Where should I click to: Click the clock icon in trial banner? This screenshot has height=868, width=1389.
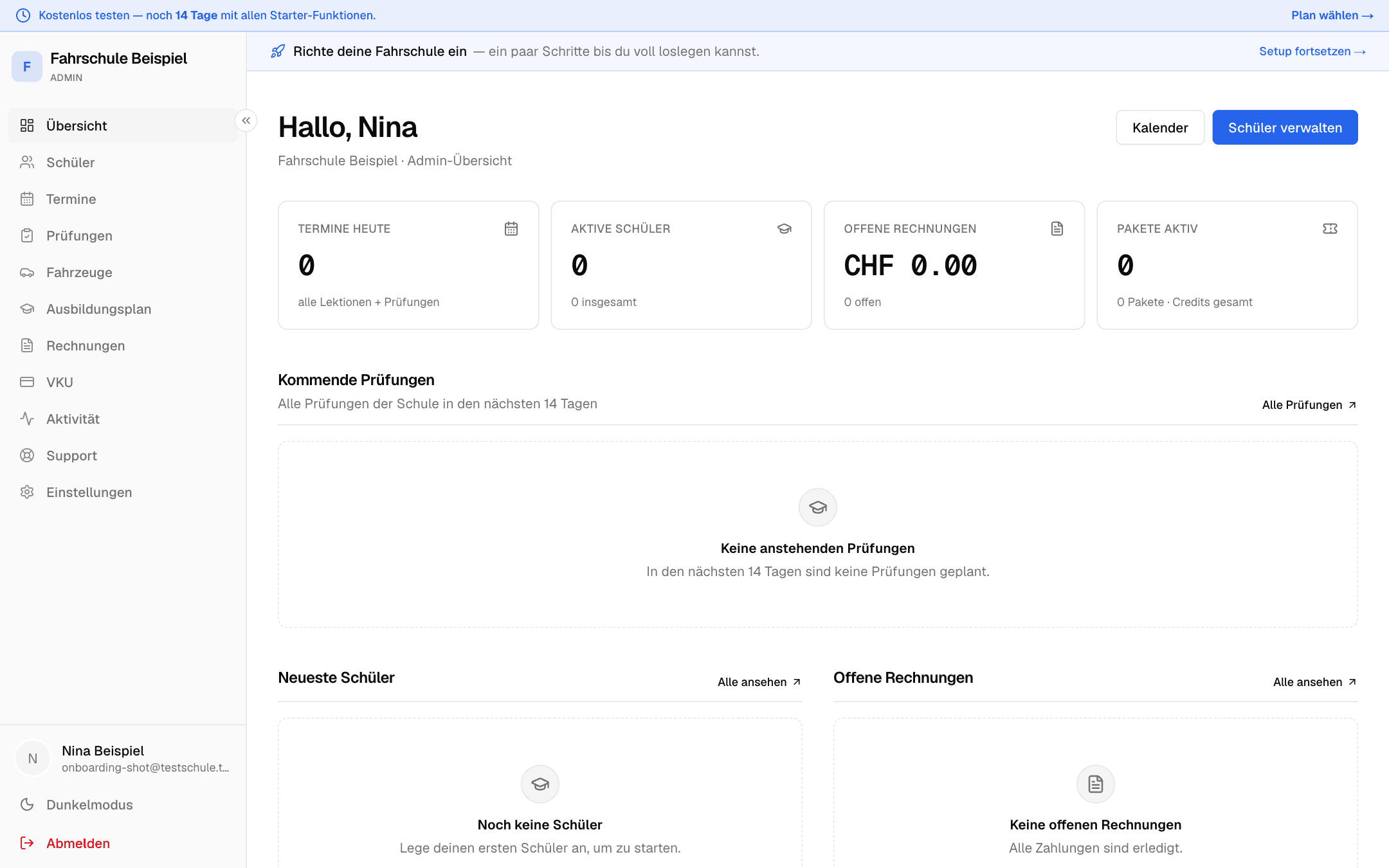[23, 15]
